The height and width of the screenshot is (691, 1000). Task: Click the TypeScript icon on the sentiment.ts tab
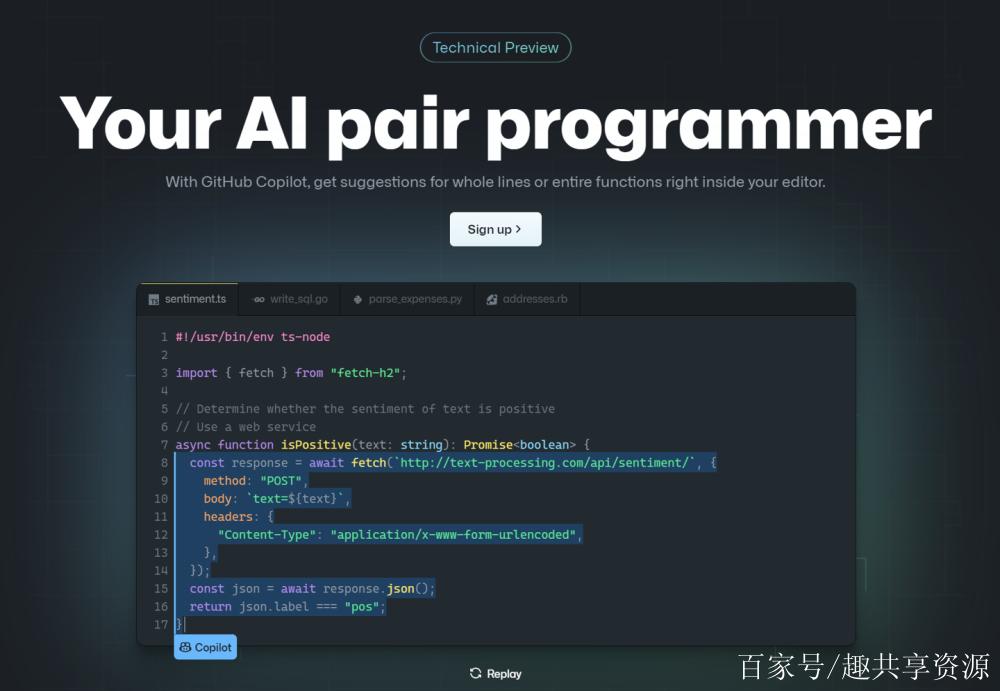pyautogui.click(x=154, y=299)
